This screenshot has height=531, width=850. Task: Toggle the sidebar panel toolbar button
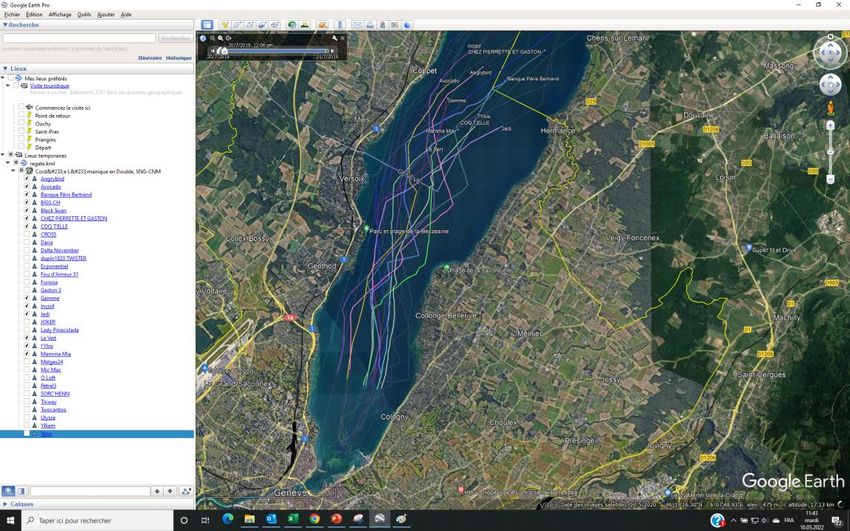pyautogui.click(x=207, y=24)
